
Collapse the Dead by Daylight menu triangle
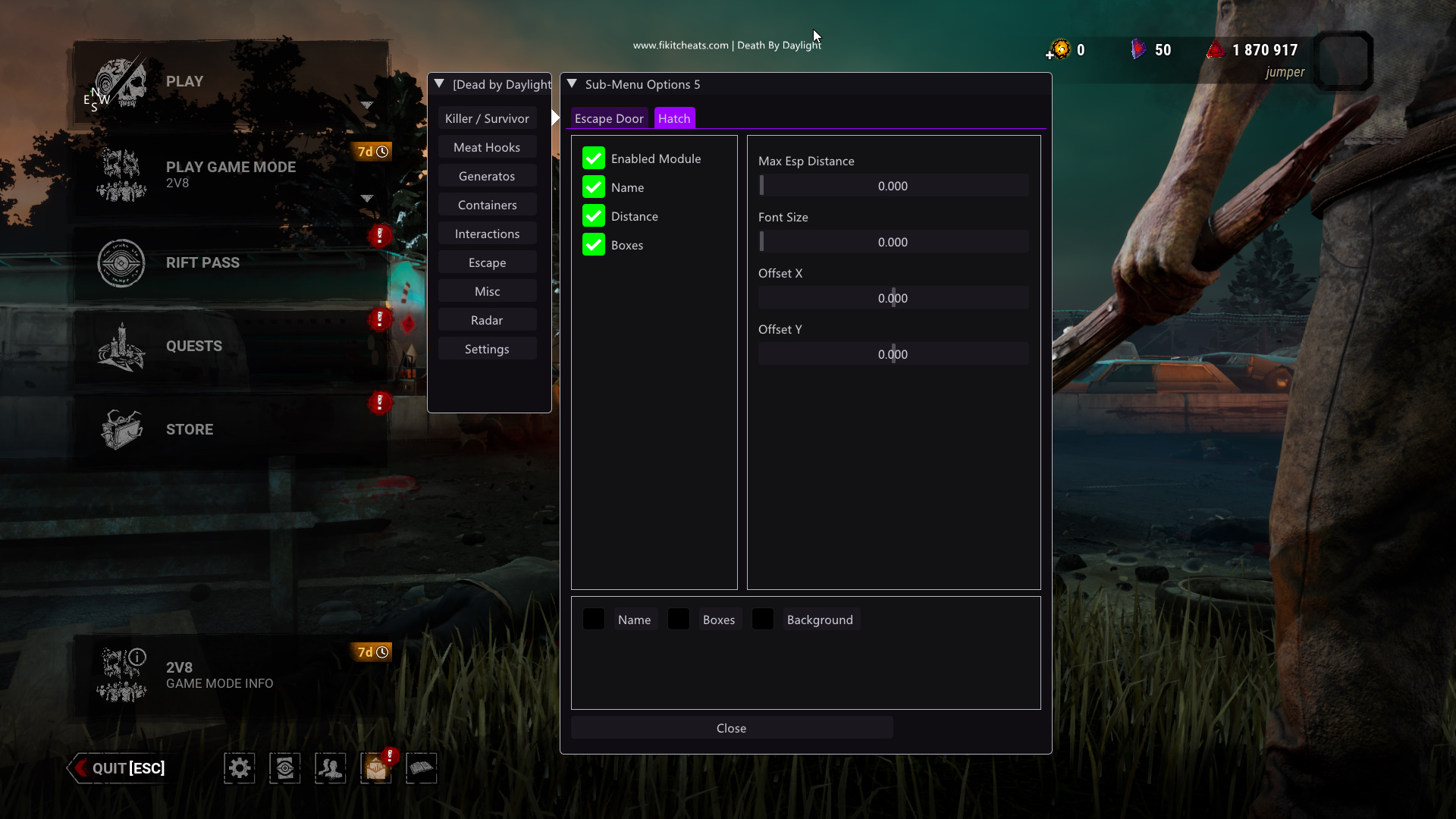(439, 84)
